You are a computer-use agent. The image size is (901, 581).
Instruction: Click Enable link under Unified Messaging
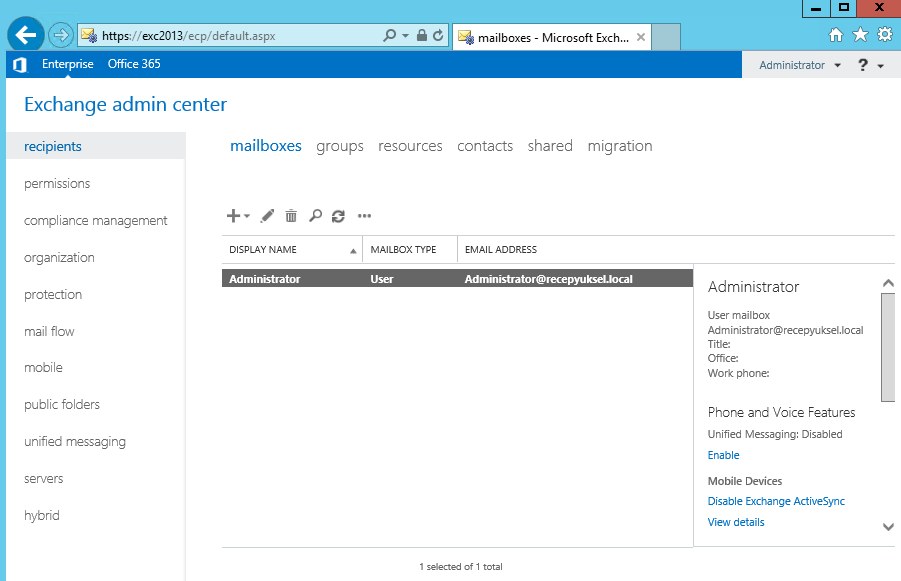723,455
